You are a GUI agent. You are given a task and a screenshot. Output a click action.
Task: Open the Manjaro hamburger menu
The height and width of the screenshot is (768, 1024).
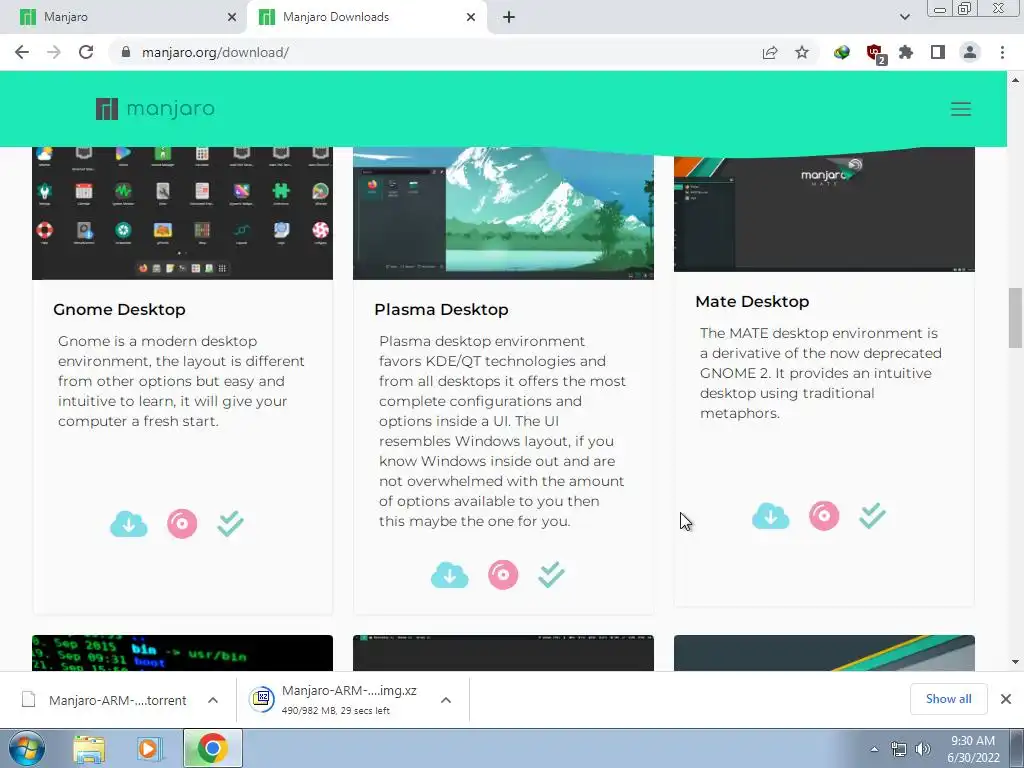(961, 109)
